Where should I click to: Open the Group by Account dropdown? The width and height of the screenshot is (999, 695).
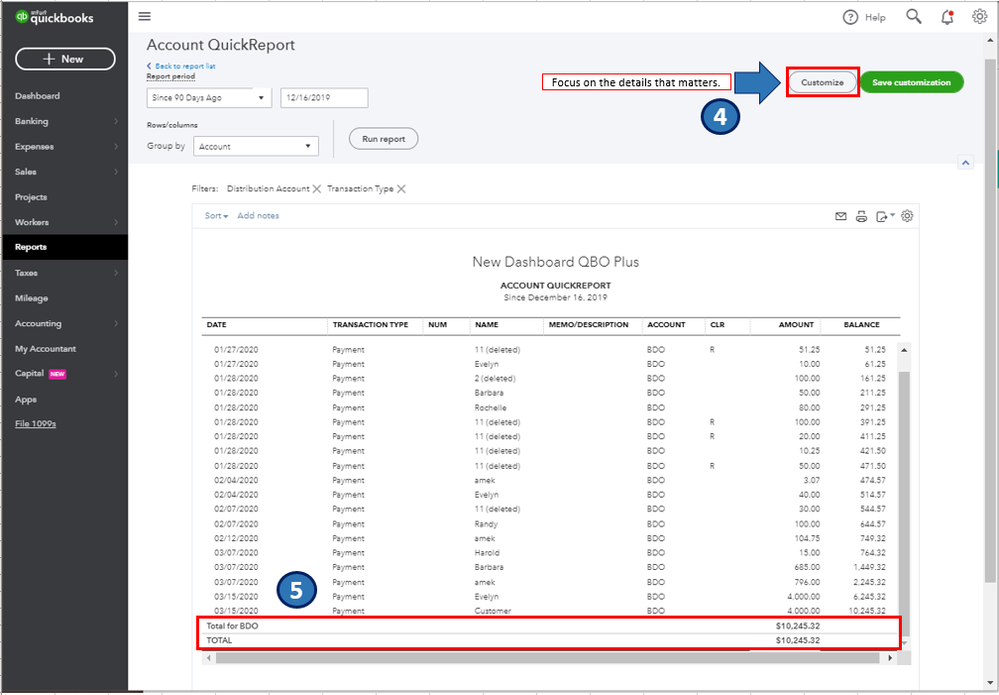pyautogui.click(x=255, y=146)
